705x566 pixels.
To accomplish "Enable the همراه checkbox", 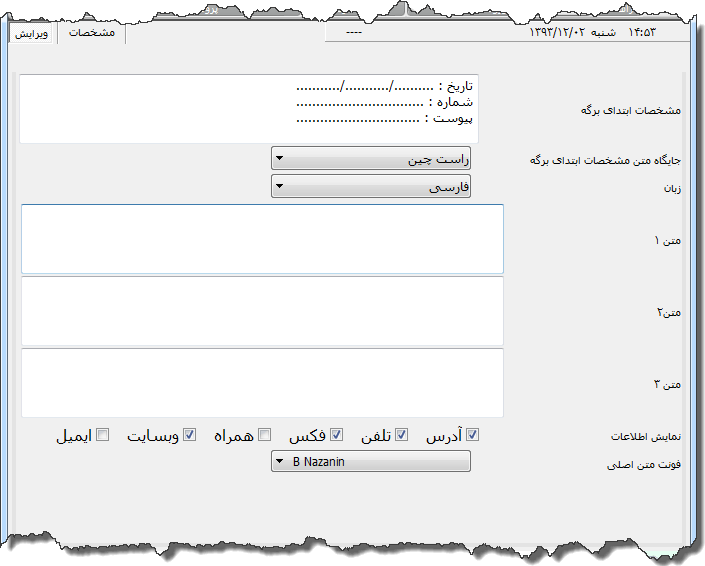I will (265, 435).
